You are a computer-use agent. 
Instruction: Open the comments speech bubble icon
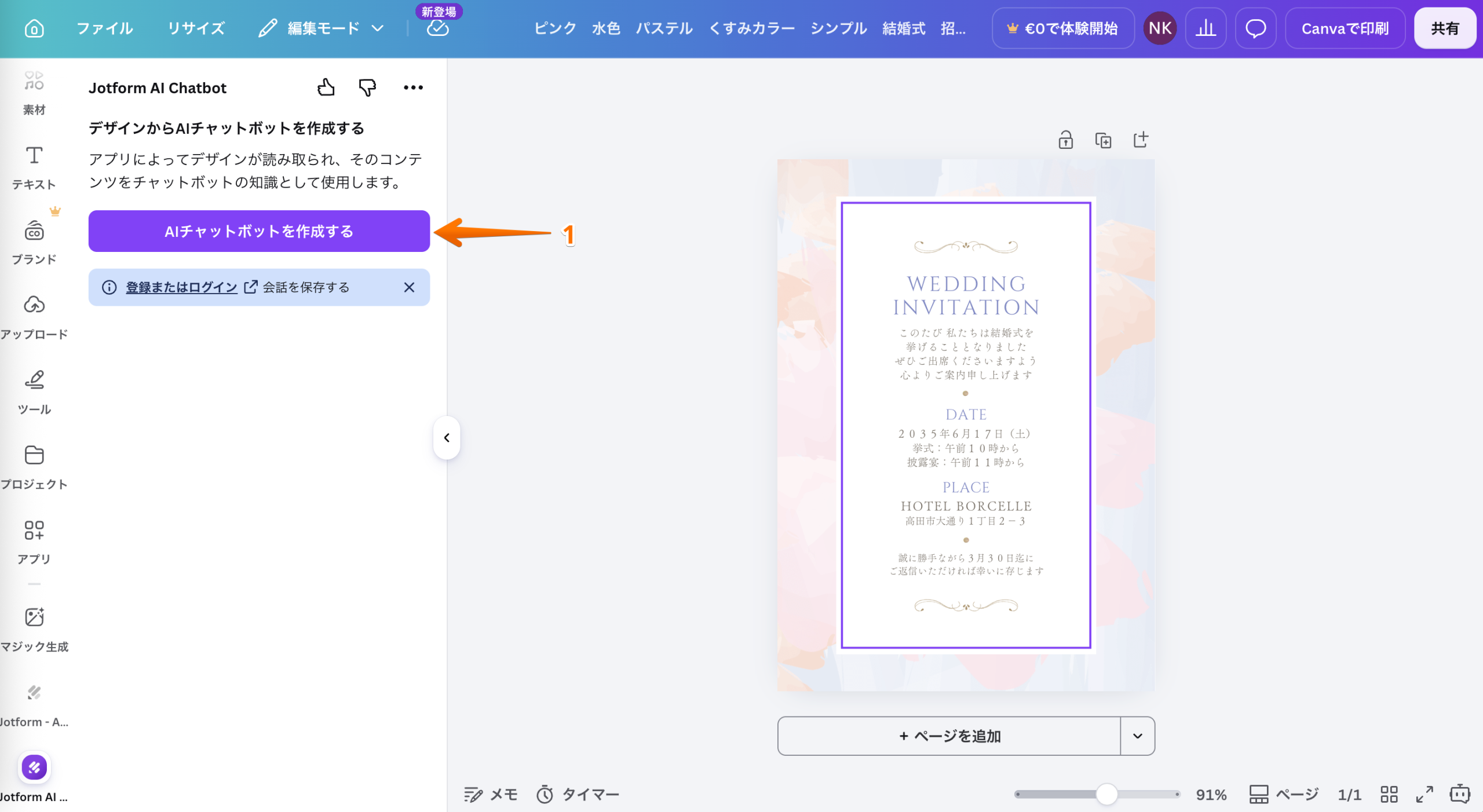pos(1255,28)
